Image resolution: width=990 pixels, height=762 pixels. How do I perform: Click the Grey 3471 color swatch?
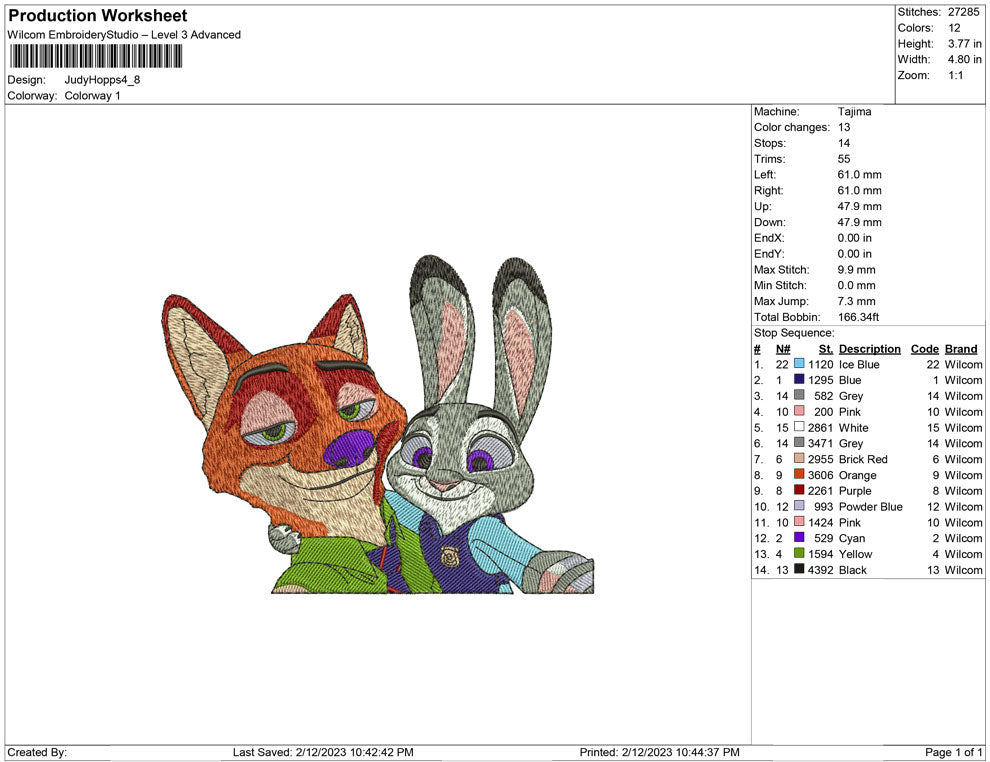point(799,443)
